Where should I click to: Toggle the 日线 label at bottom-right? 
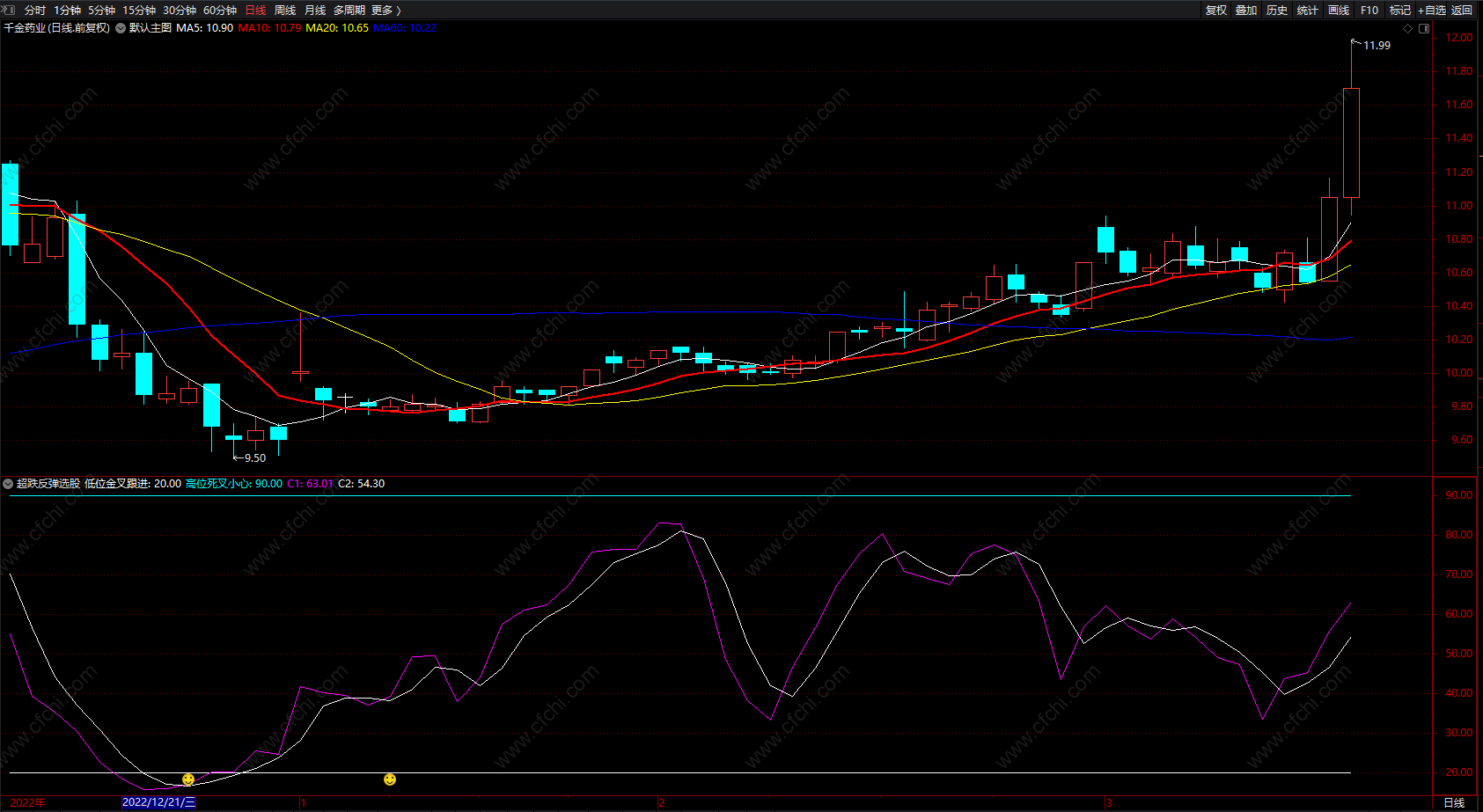coord(1454,802)
